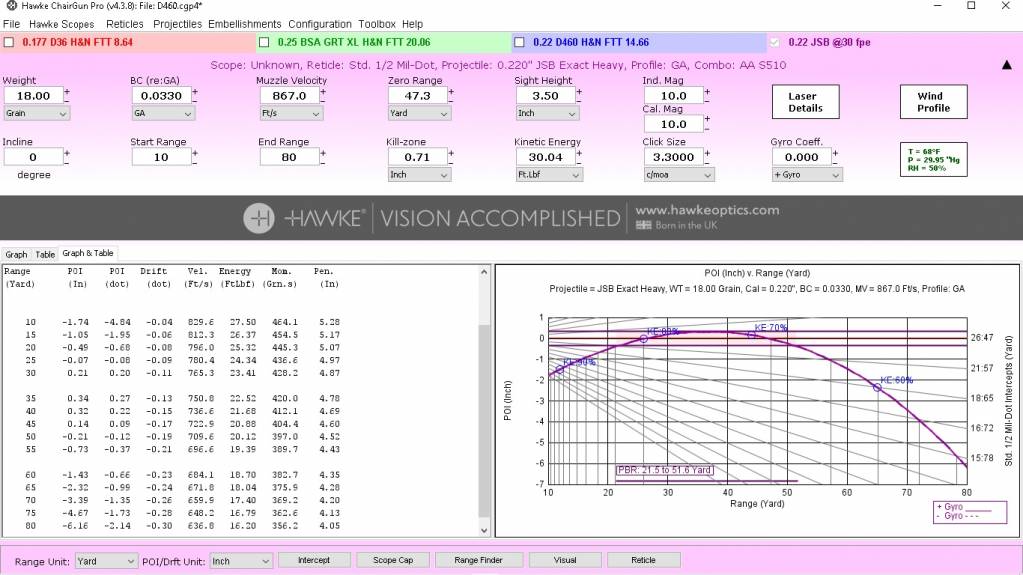Viewport: 1023px width, 575px height.
Task: Click the Zero Range field 47.3
Action: point(417,95)
